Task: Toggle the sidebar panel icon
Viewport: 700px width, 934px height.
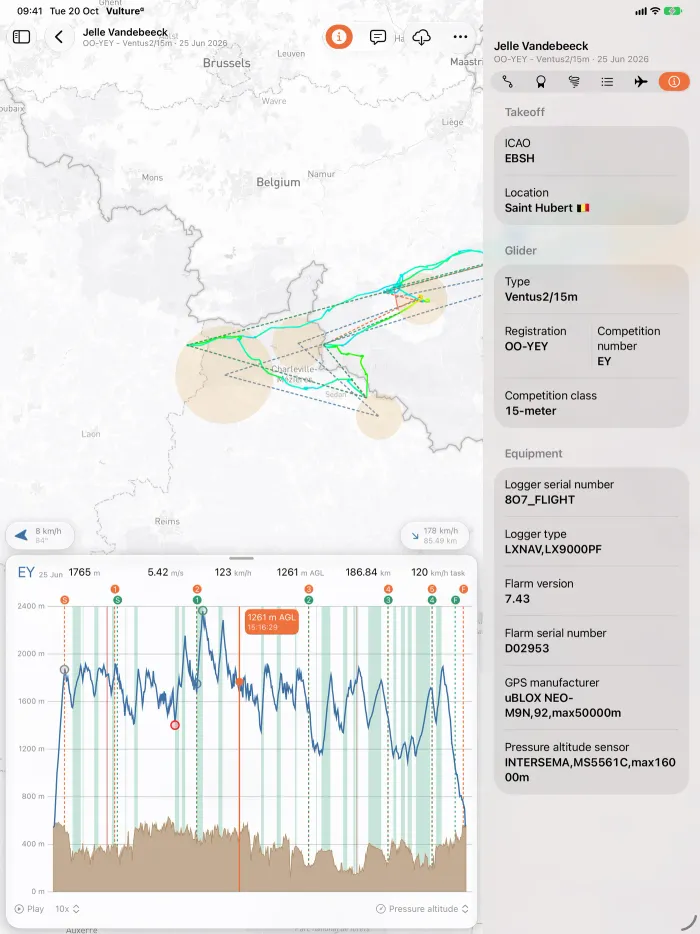Action: click(x=21, y=37)
